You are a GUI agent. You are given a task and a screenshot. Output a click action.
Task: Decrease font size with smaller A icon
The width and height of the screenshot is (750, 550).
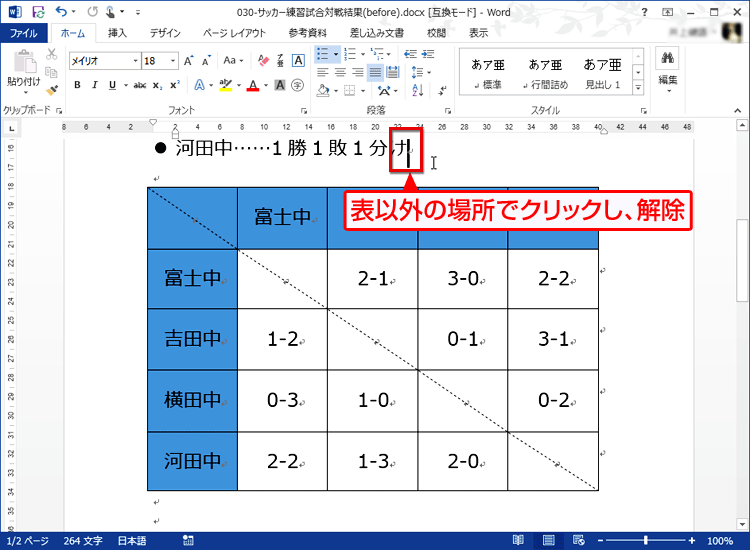point(206,61)
